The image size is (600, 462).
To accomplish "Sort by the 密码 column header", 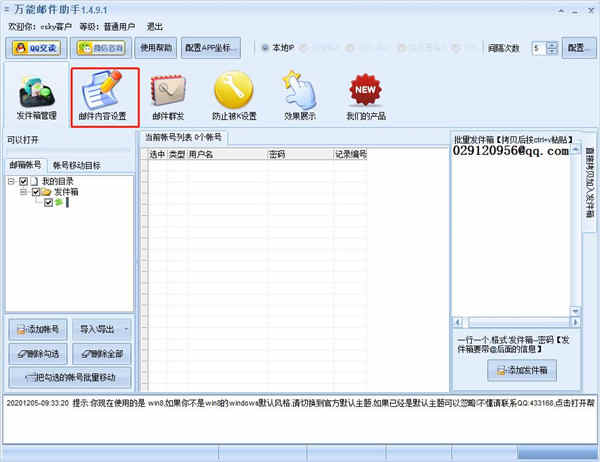I will 300,154.
